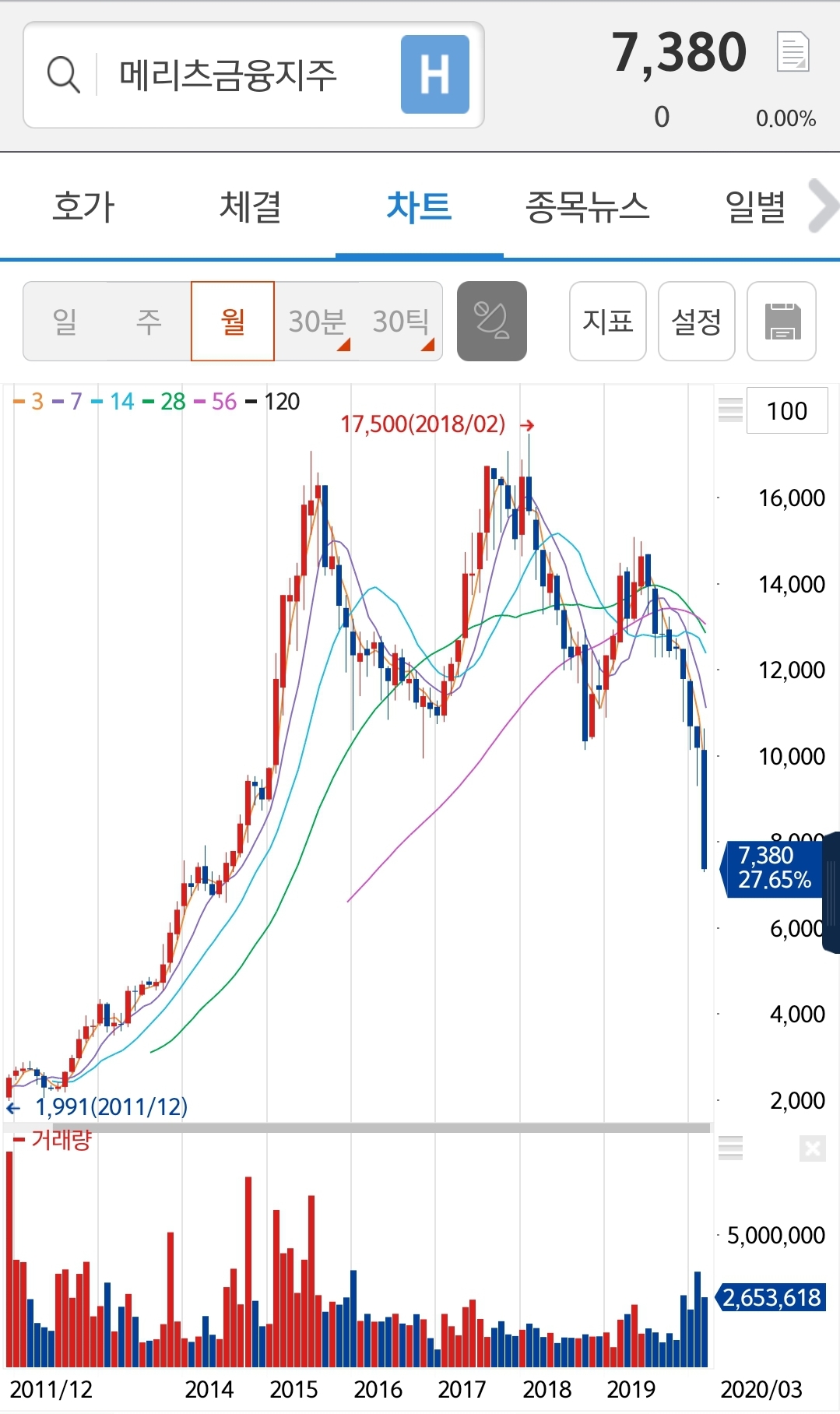Tap the 17,500(2018/02) high price label
Viewport: 840px width, 1414px height.
(x=423, y=424)
